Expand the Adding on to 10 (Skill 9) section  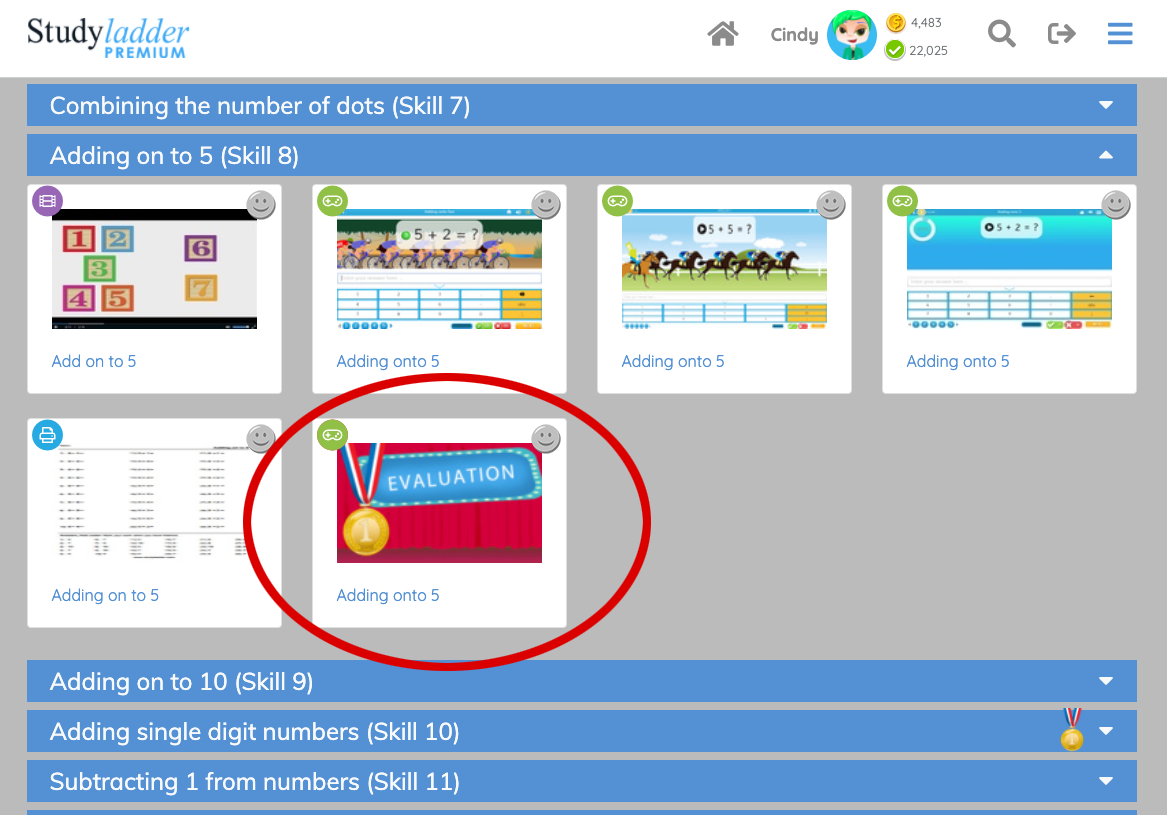[1105, 680]
